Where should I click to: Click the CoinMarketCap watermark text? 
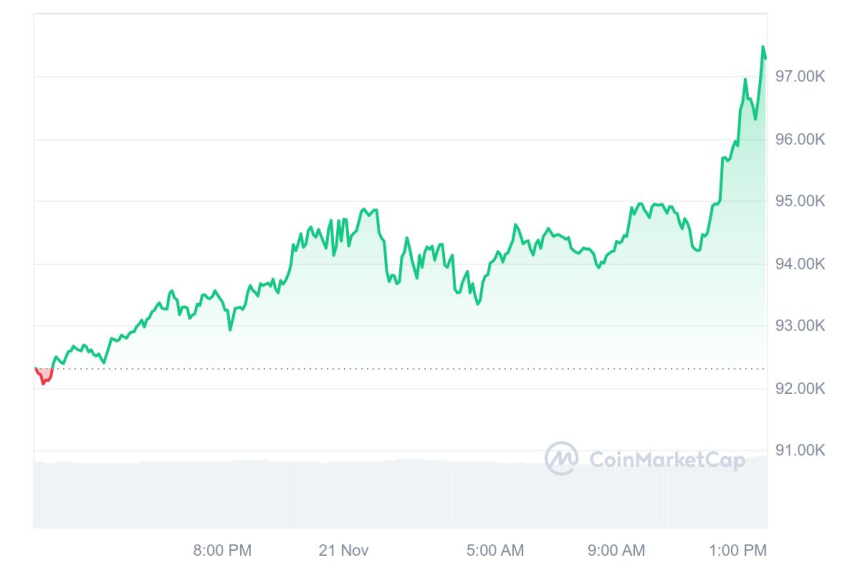[666, 459]
